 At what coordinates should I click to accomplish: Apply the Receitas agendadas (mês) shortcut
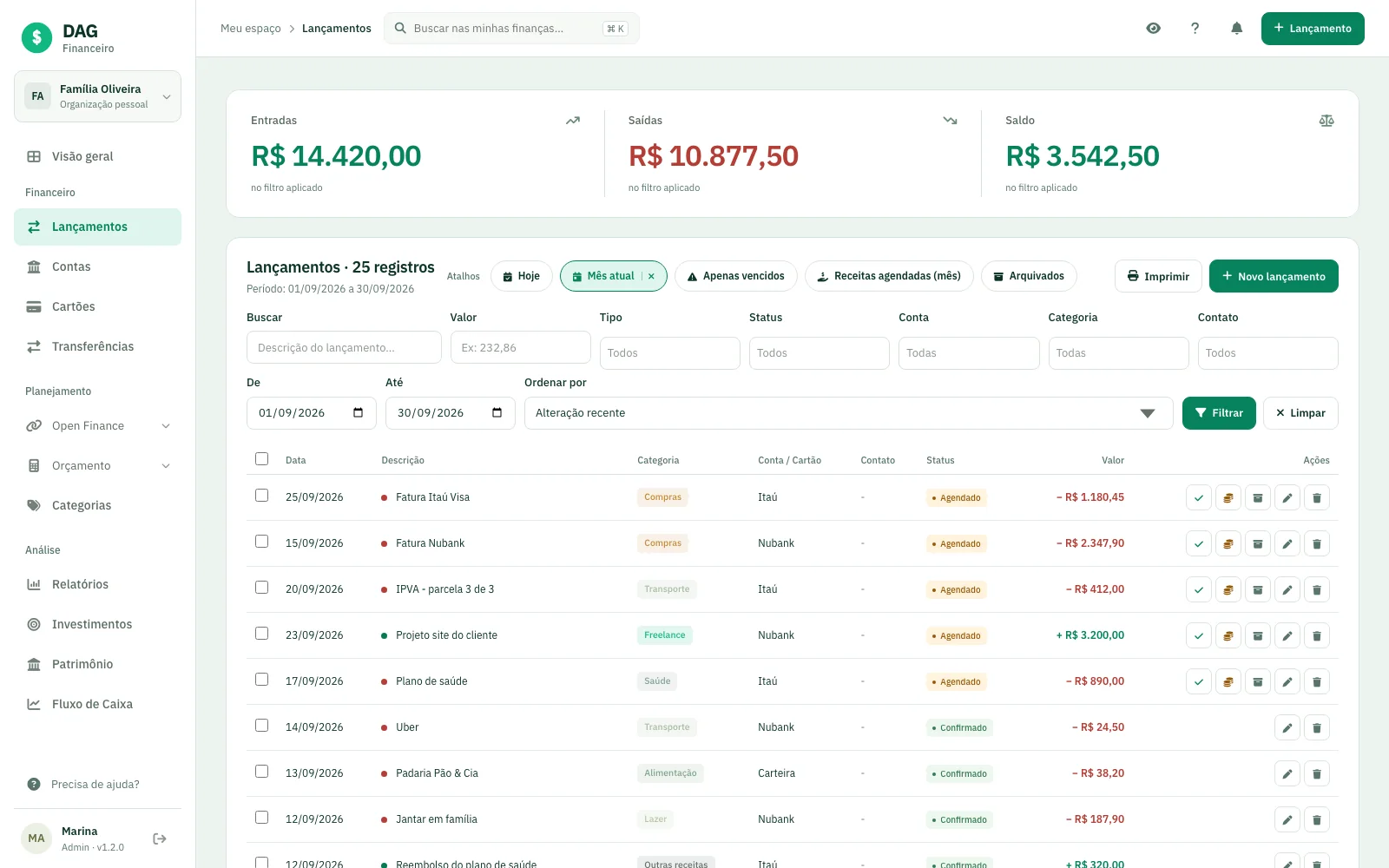889,276
